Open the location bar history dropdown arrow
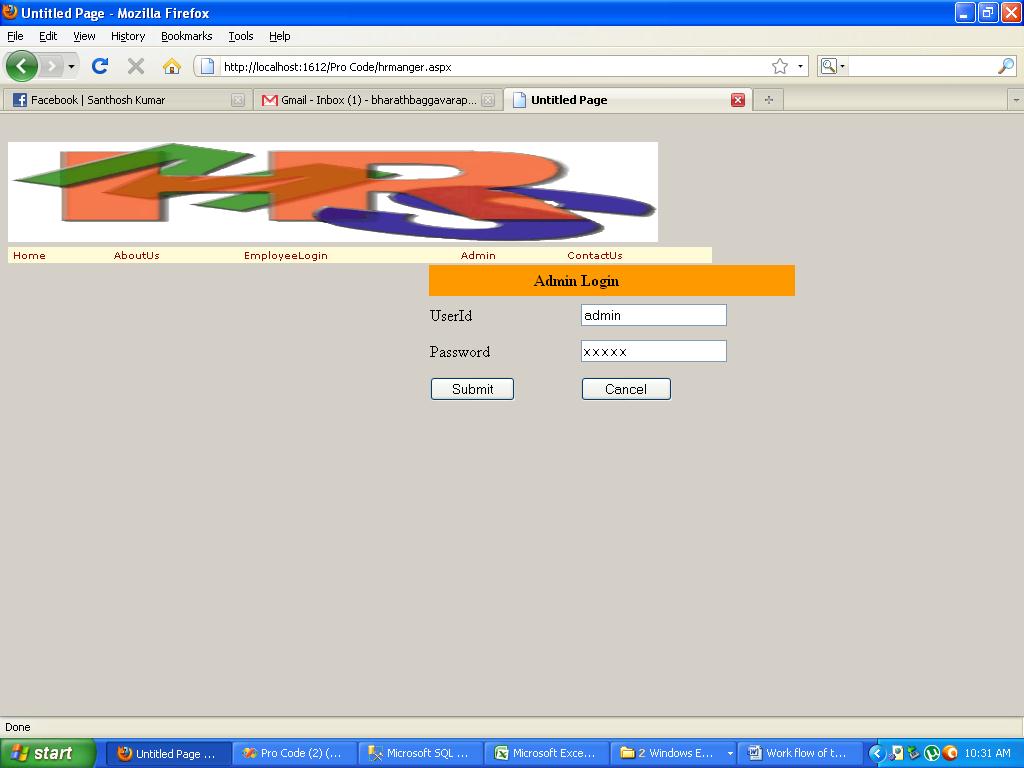The image size is (1024, 768). click(x=800, y=66)
